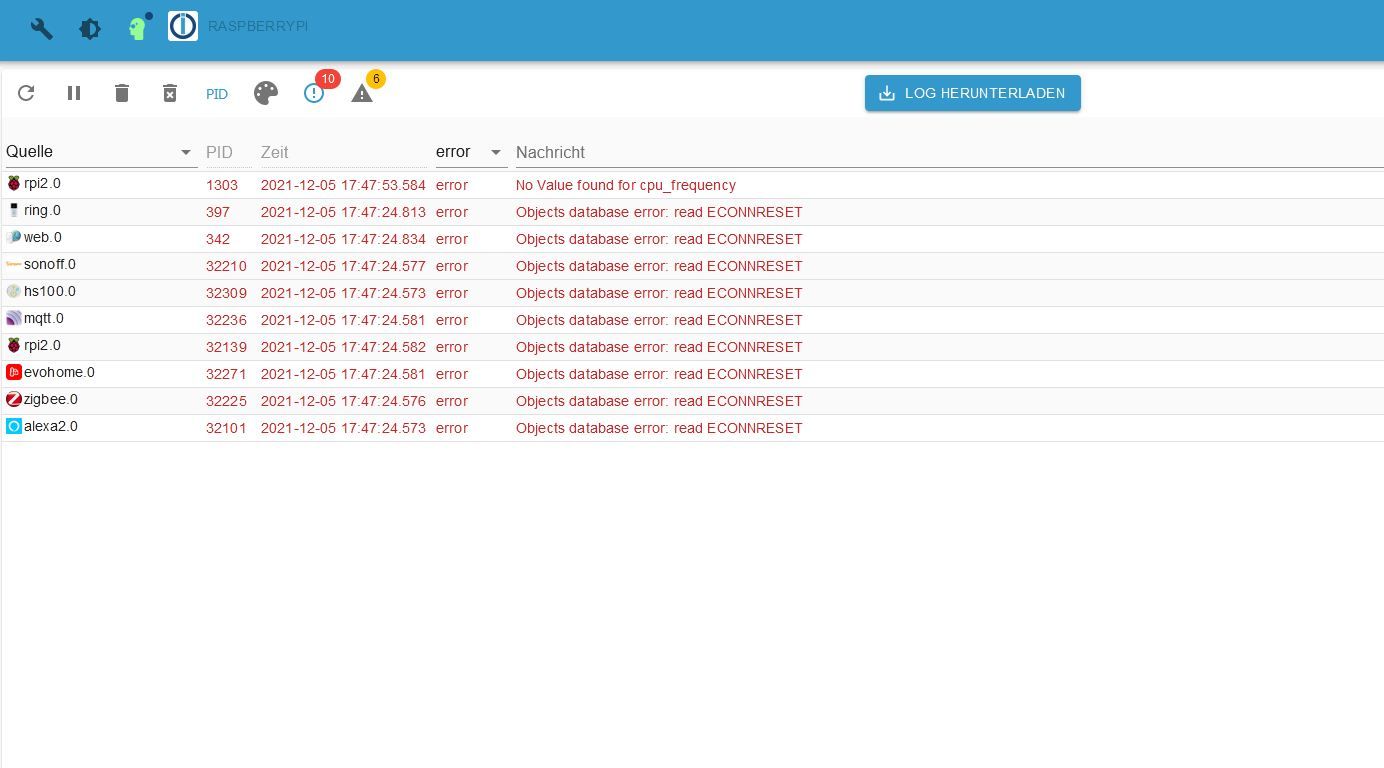
Task: Click PID value 32101
Action: click(x=226, y=428)
